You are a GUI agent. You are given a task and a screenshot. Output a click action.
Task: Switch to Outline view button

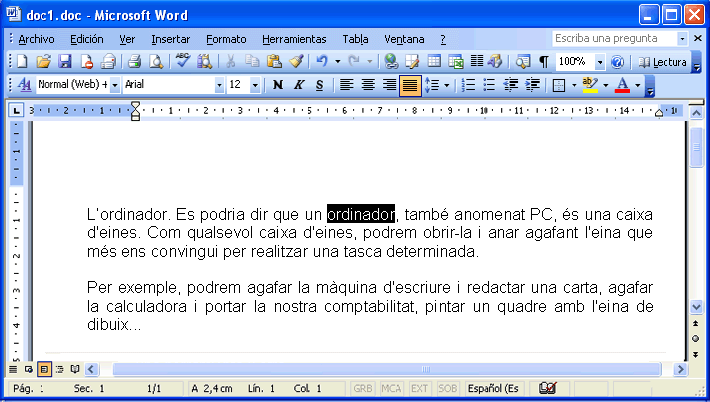[x=59, y=369]
